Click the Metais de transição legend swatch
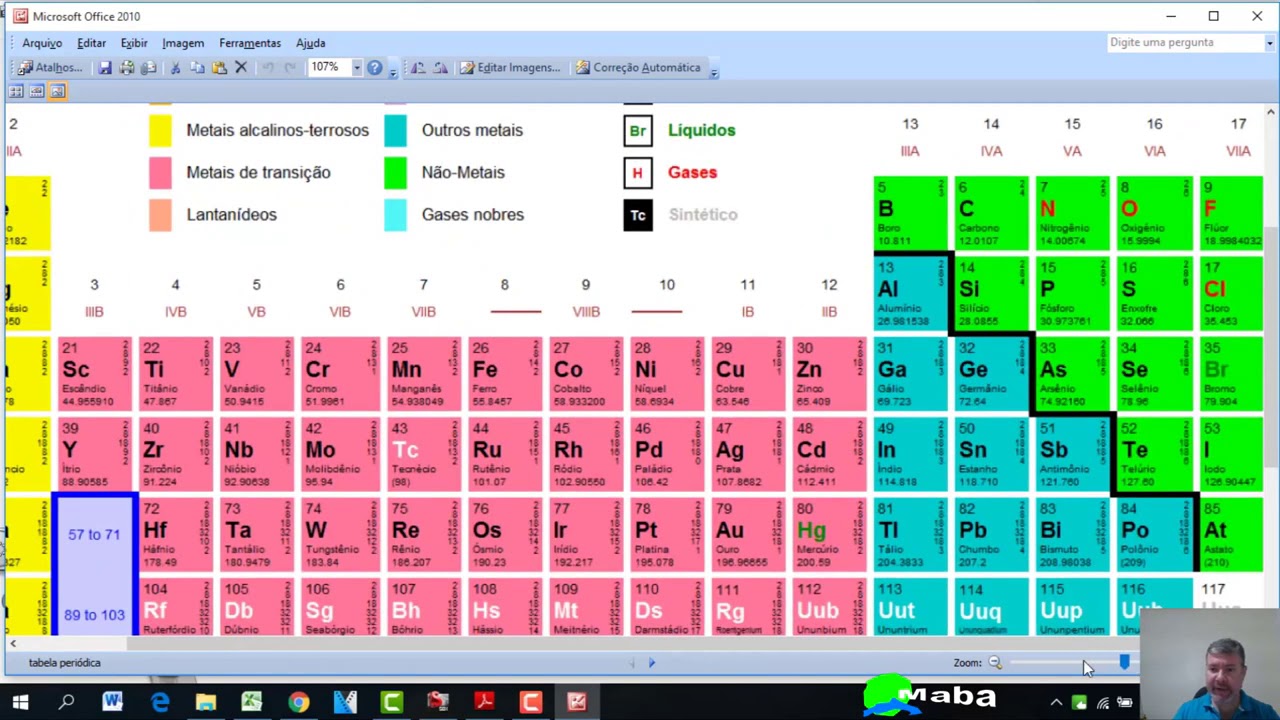1280x720 pixels. click(x=160, y=173)
